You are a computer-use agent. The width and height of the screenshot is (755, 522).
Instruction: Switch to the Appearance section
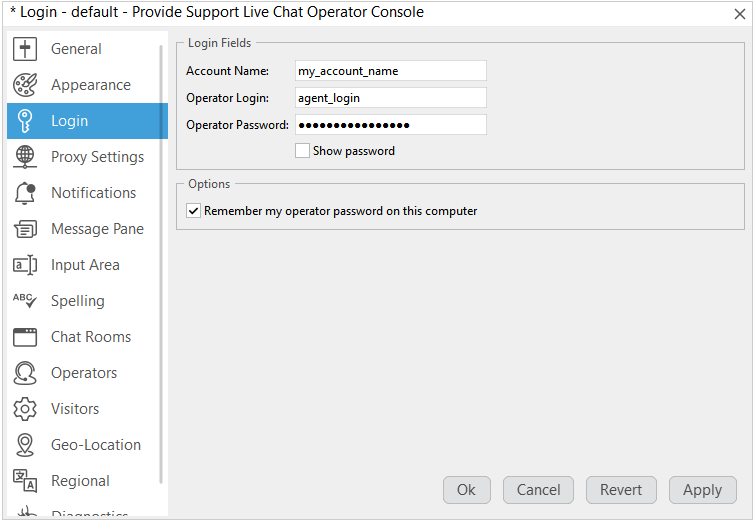tap(87, 85)
